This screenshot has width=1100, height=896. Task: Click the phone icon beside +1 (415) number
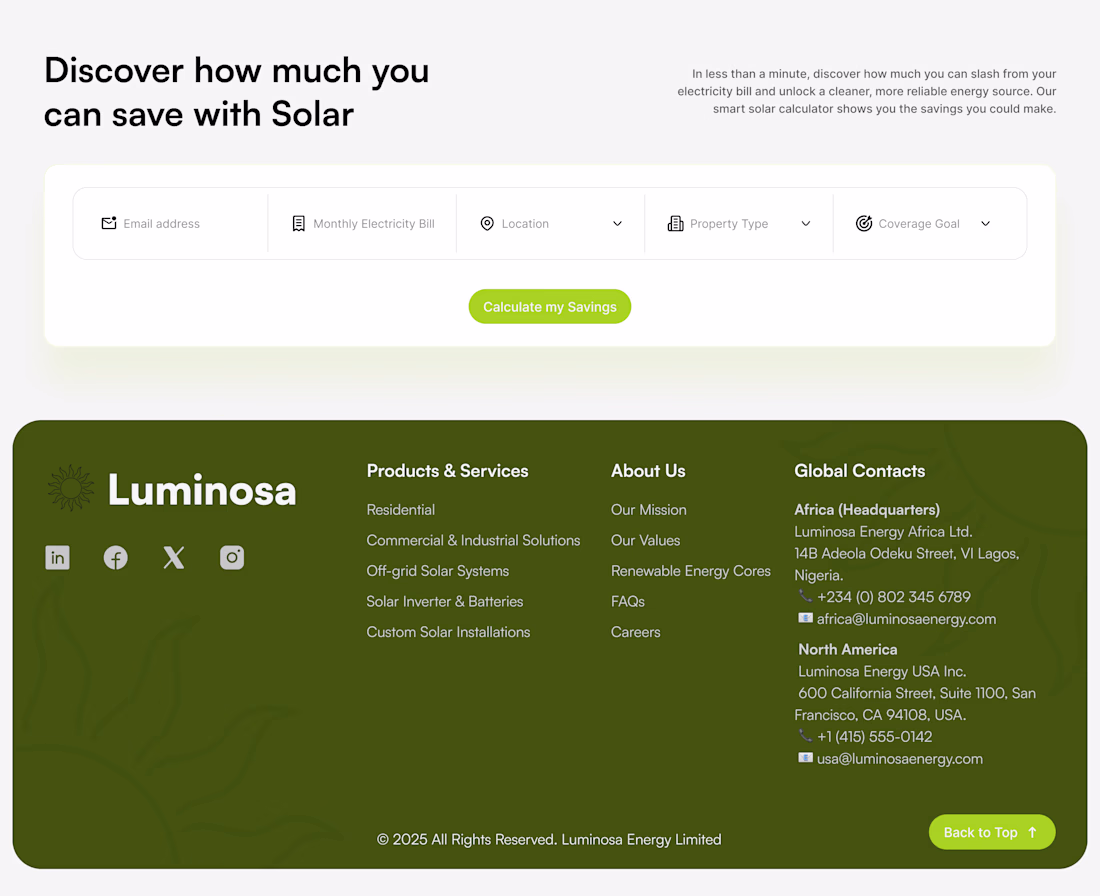(805, 736)
